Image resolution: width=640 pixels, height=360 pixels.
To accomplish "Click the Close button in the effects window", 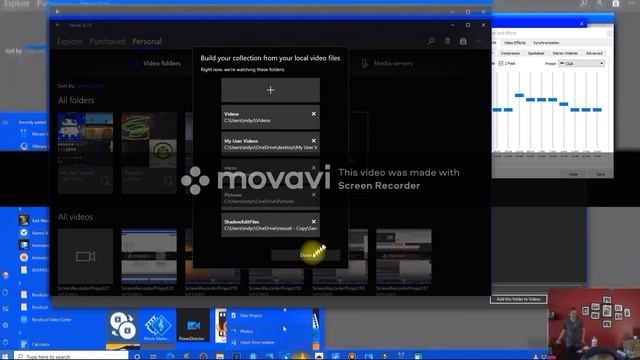I will (573, 174).
